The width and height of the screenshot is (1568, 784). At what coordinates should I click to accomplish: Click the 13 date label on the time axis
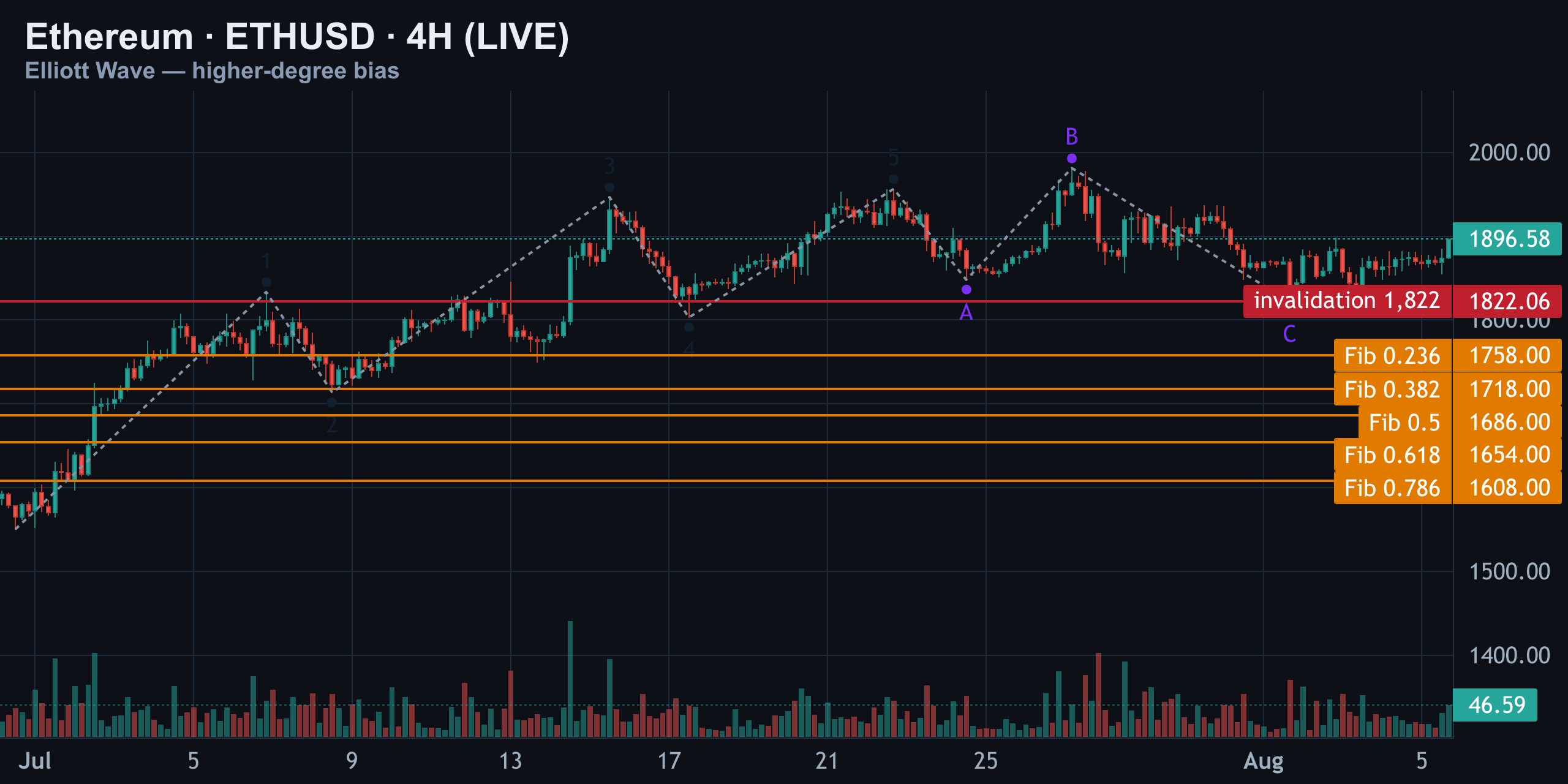(x=510, y=761)
